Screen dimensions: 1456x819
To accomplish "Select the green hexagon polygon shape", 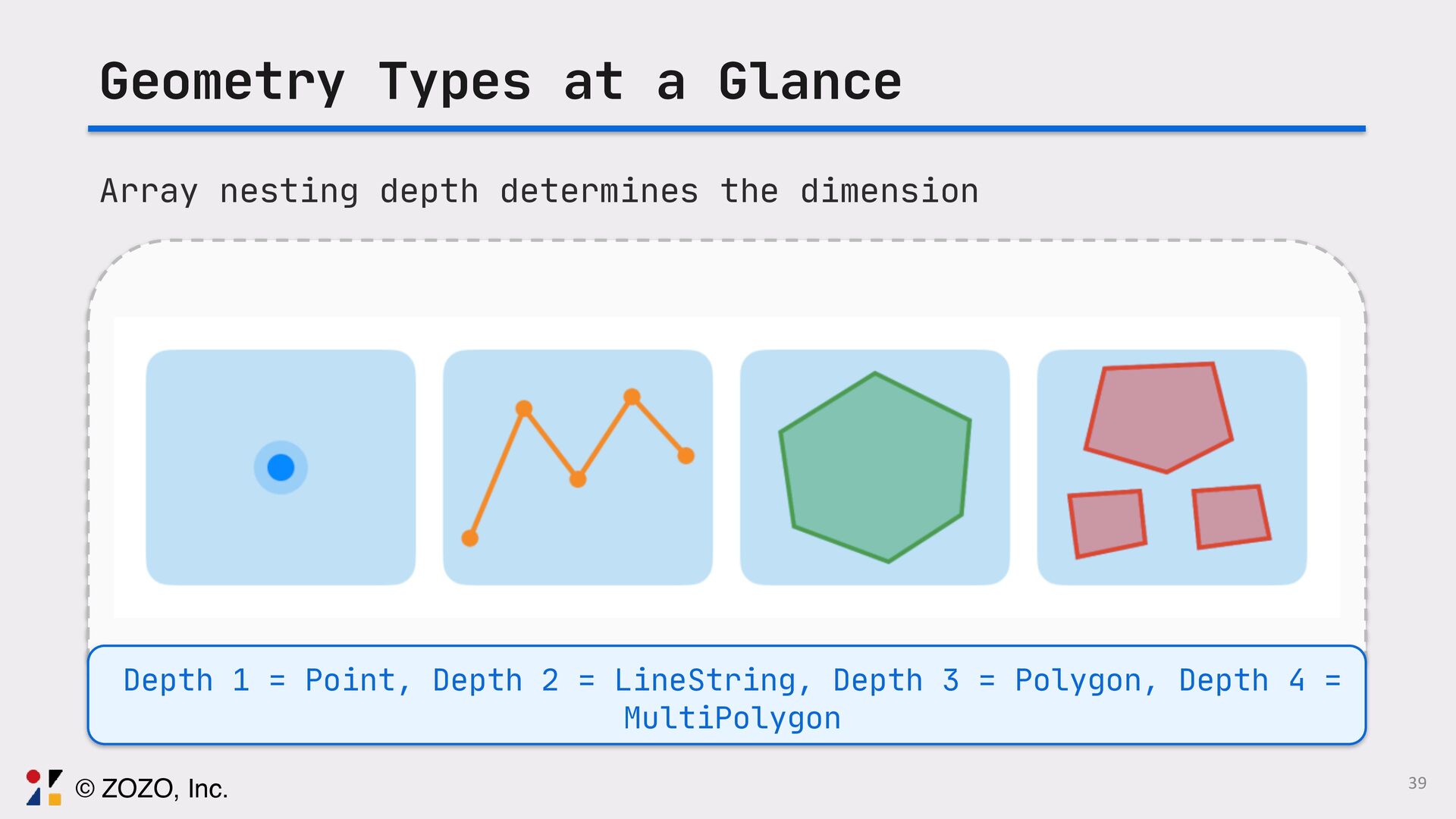I will [x=875, y=467].
